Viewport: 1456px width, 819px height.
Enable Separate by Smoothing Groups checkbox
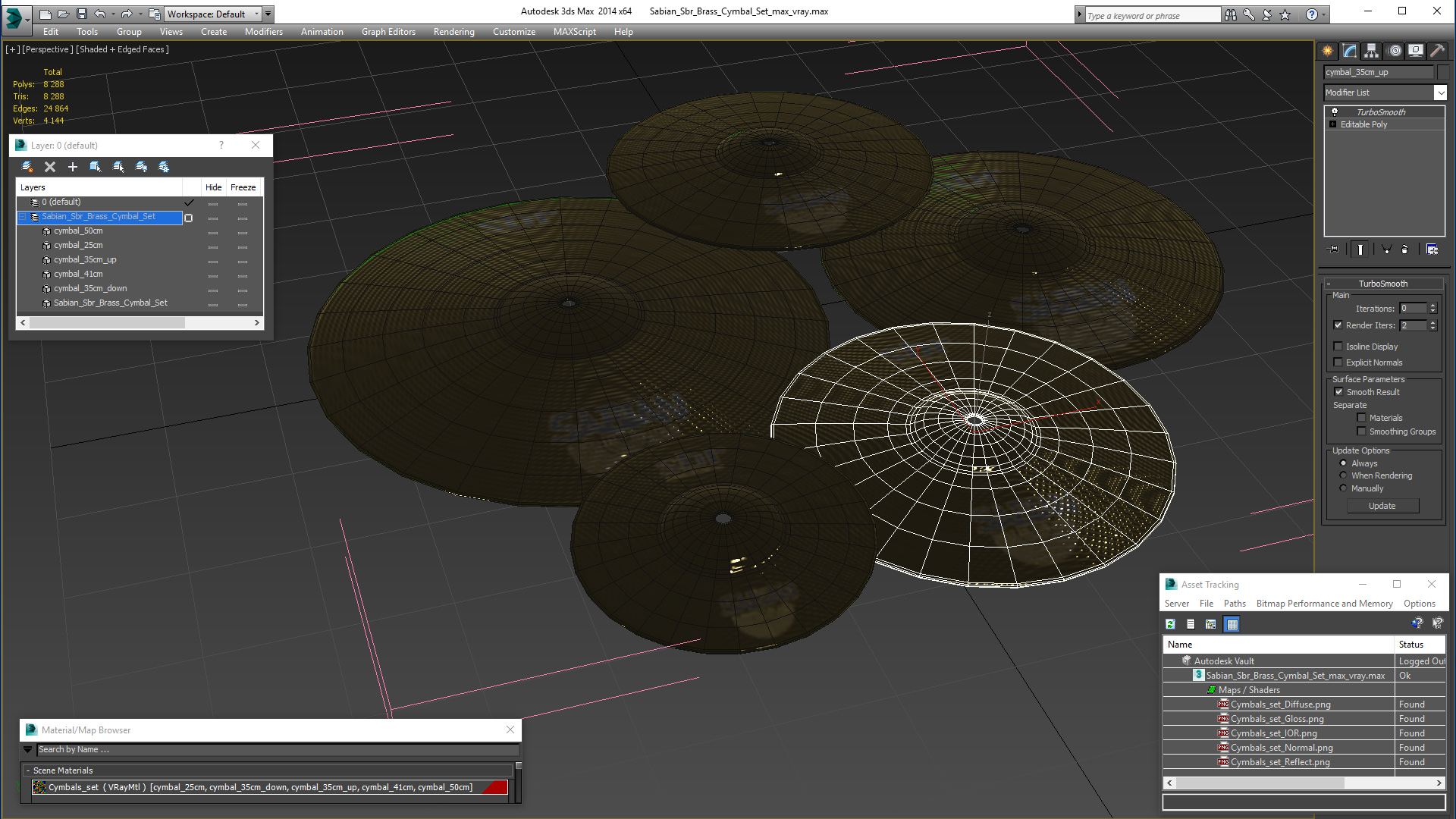coord(1362,431)
